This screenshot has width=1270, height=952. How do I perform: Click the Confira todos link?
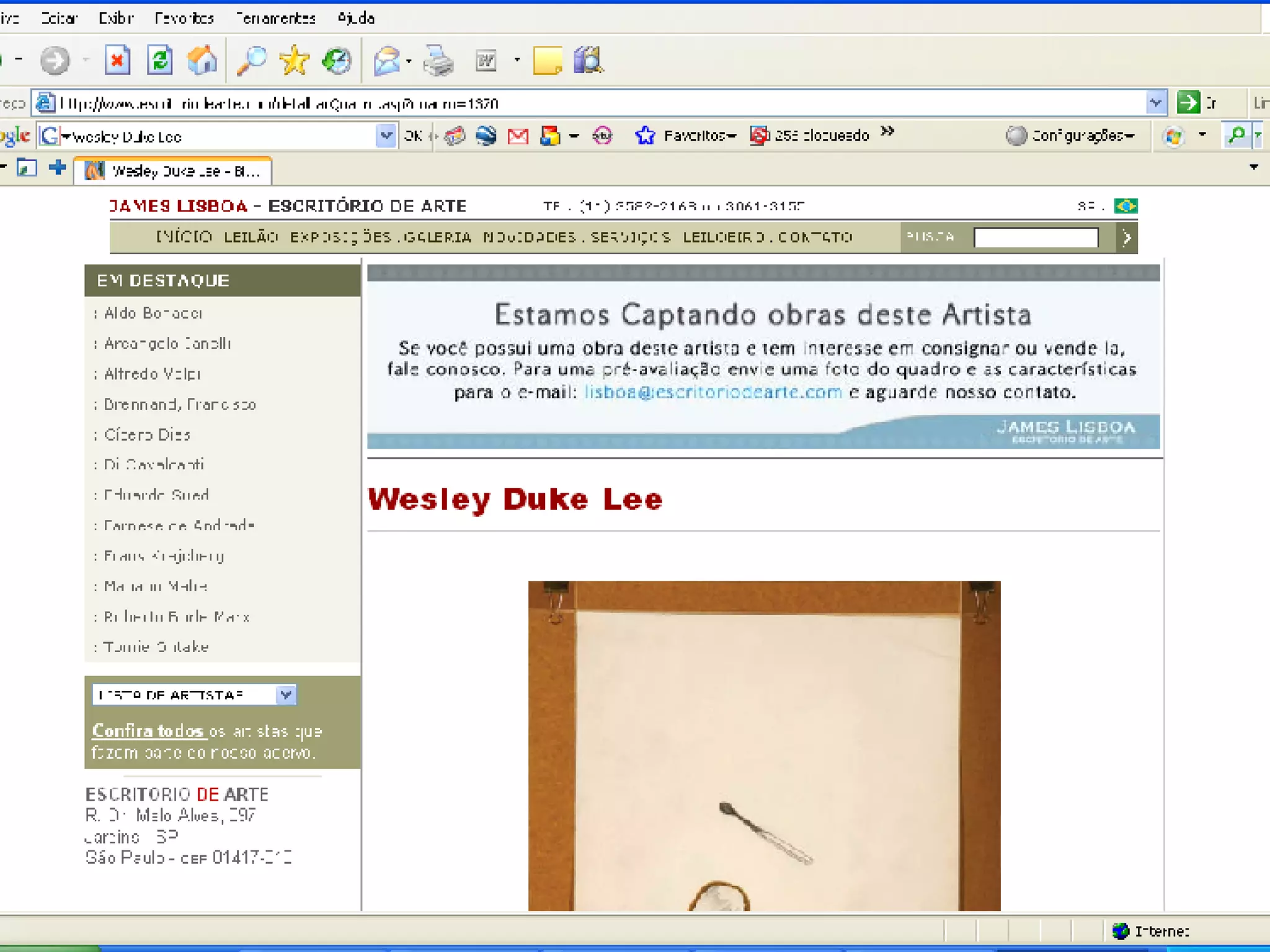(x=148, y=731)
